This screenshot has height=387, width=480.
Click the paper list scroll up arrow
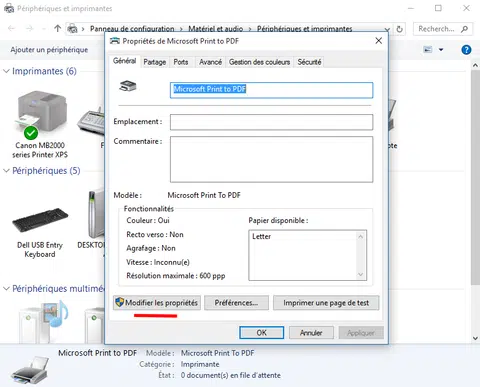[x=360, y=237]
